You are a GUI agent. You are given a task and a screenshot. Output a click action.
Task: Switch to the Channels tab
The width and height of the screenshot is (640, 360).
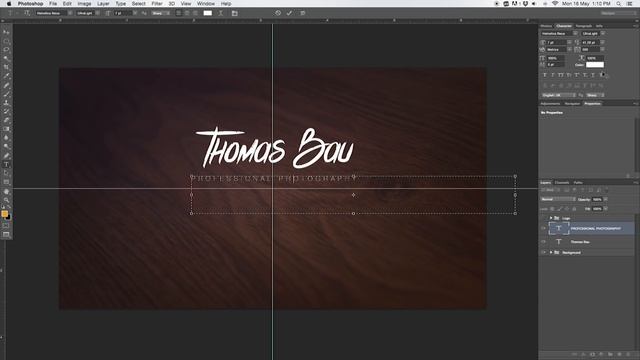(x=562, y=182)
